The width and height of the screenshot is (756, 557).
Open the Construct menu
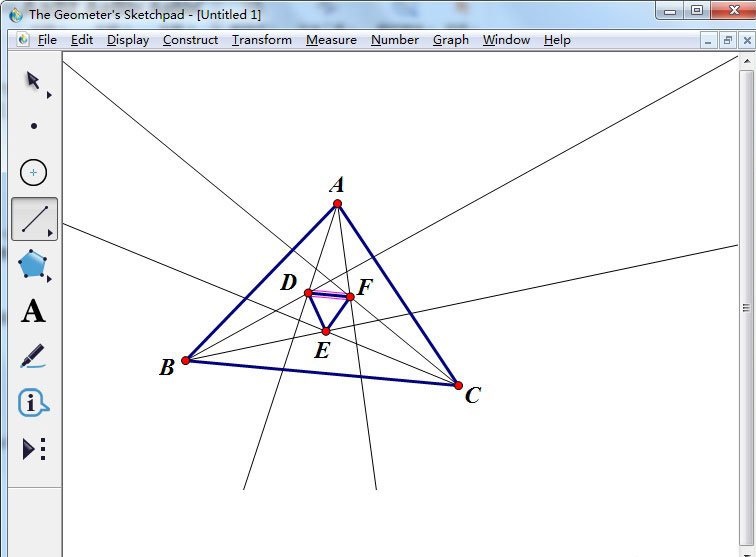click(190, 40)
